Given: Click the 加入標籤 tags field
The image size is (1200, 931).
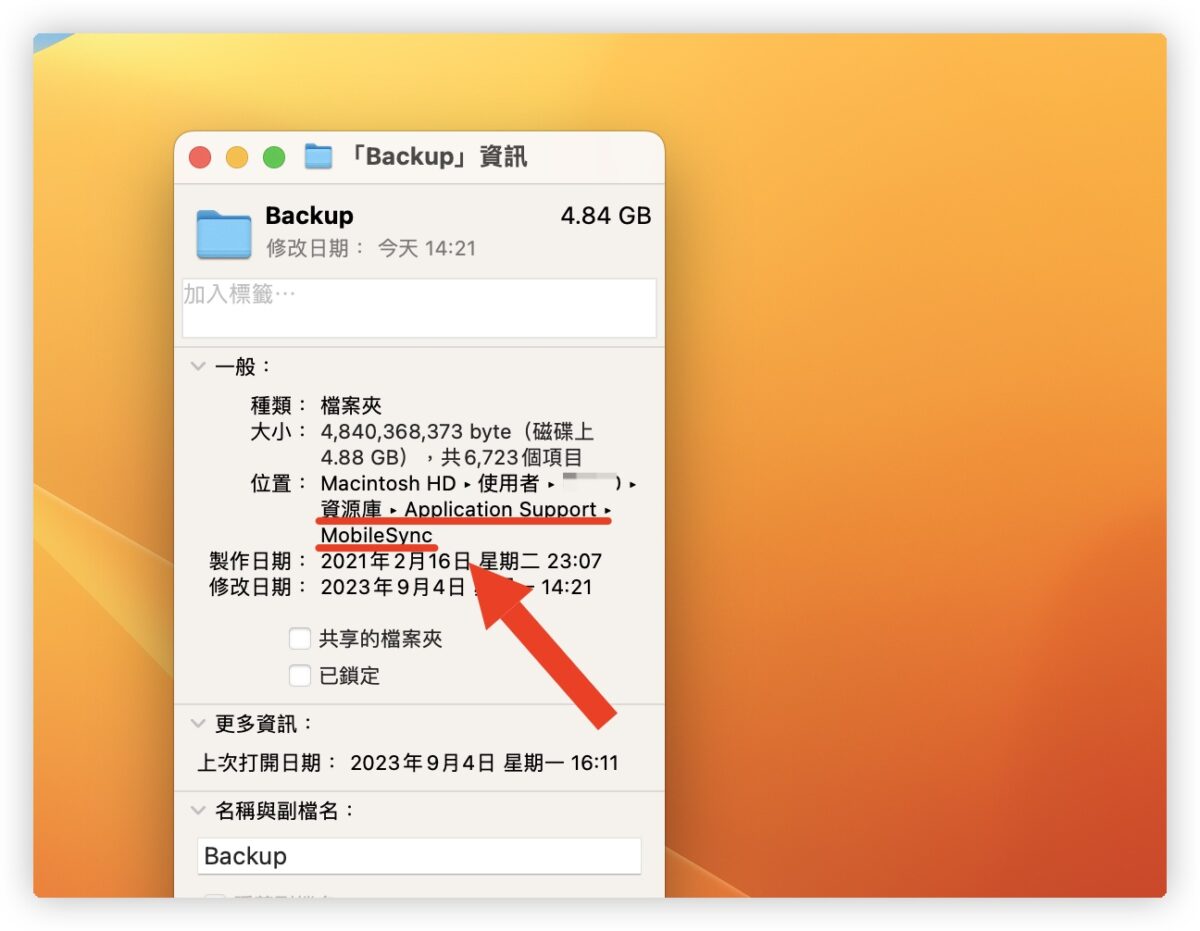Looking at the screenshot, I should pyautogui.click(x=419, y=308).
